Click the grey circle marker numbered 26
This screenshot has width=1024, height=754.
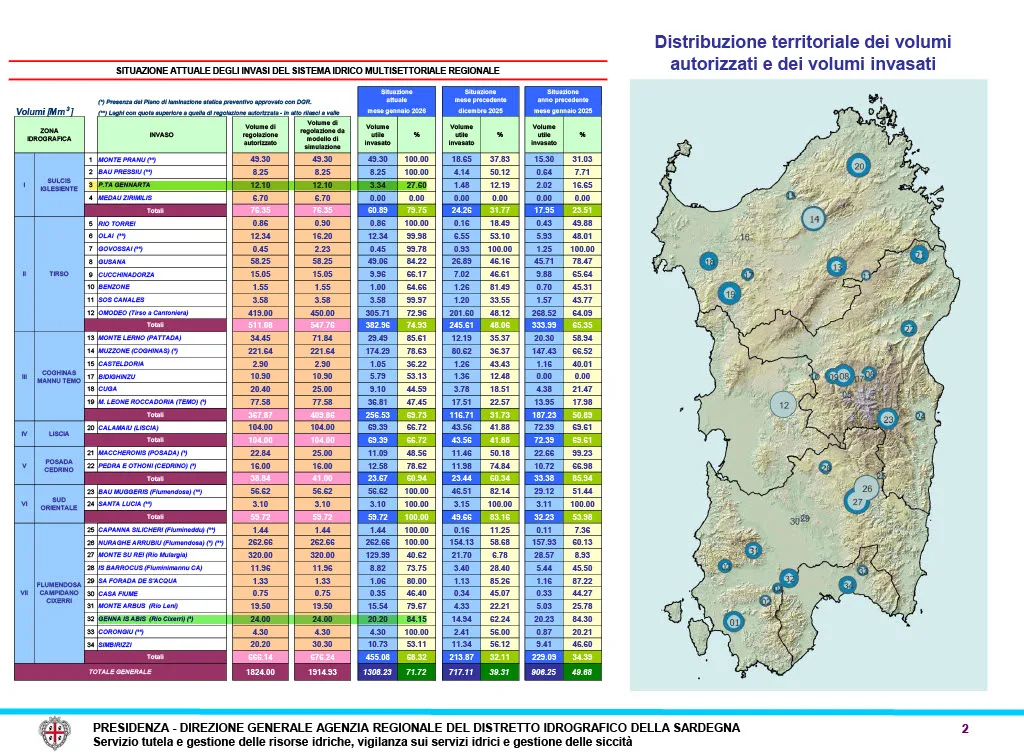(867, 488)
